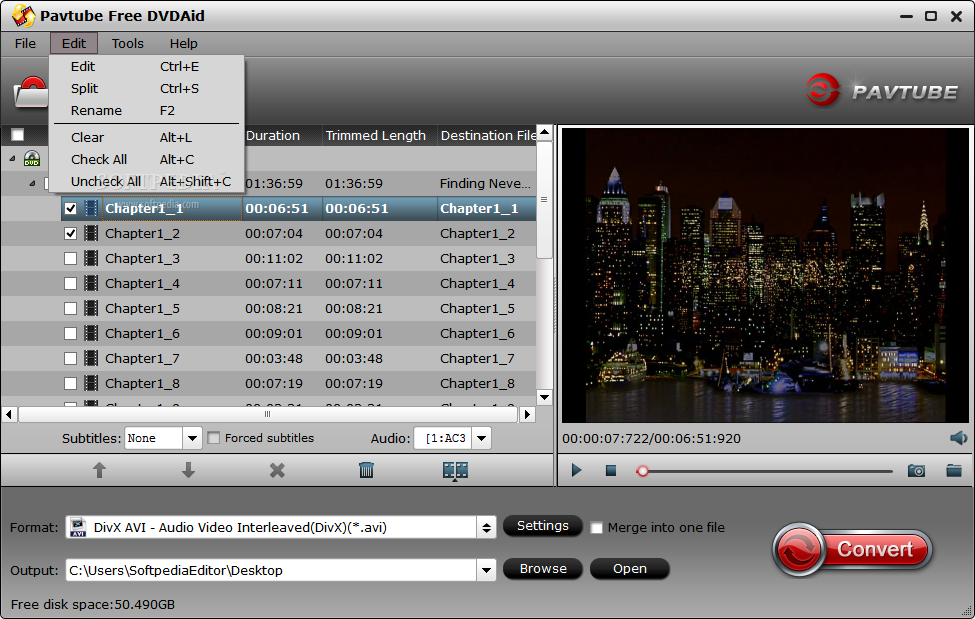Click the Pavtube logo

coord(882,91)
